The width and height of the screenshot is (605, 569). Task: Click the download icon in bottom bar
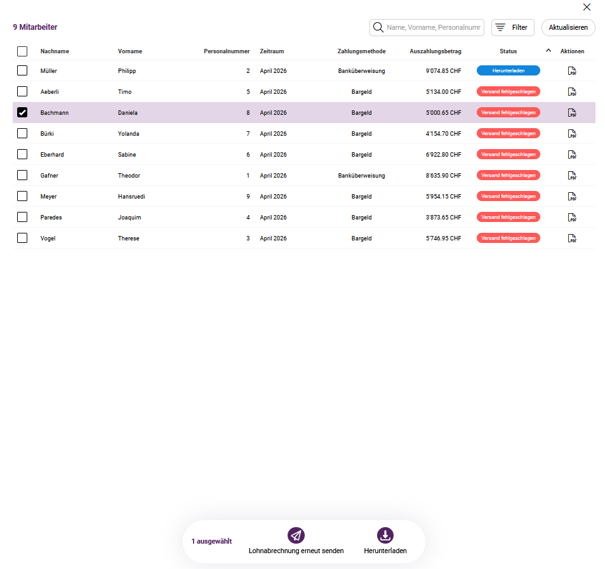tap(385, 535)
